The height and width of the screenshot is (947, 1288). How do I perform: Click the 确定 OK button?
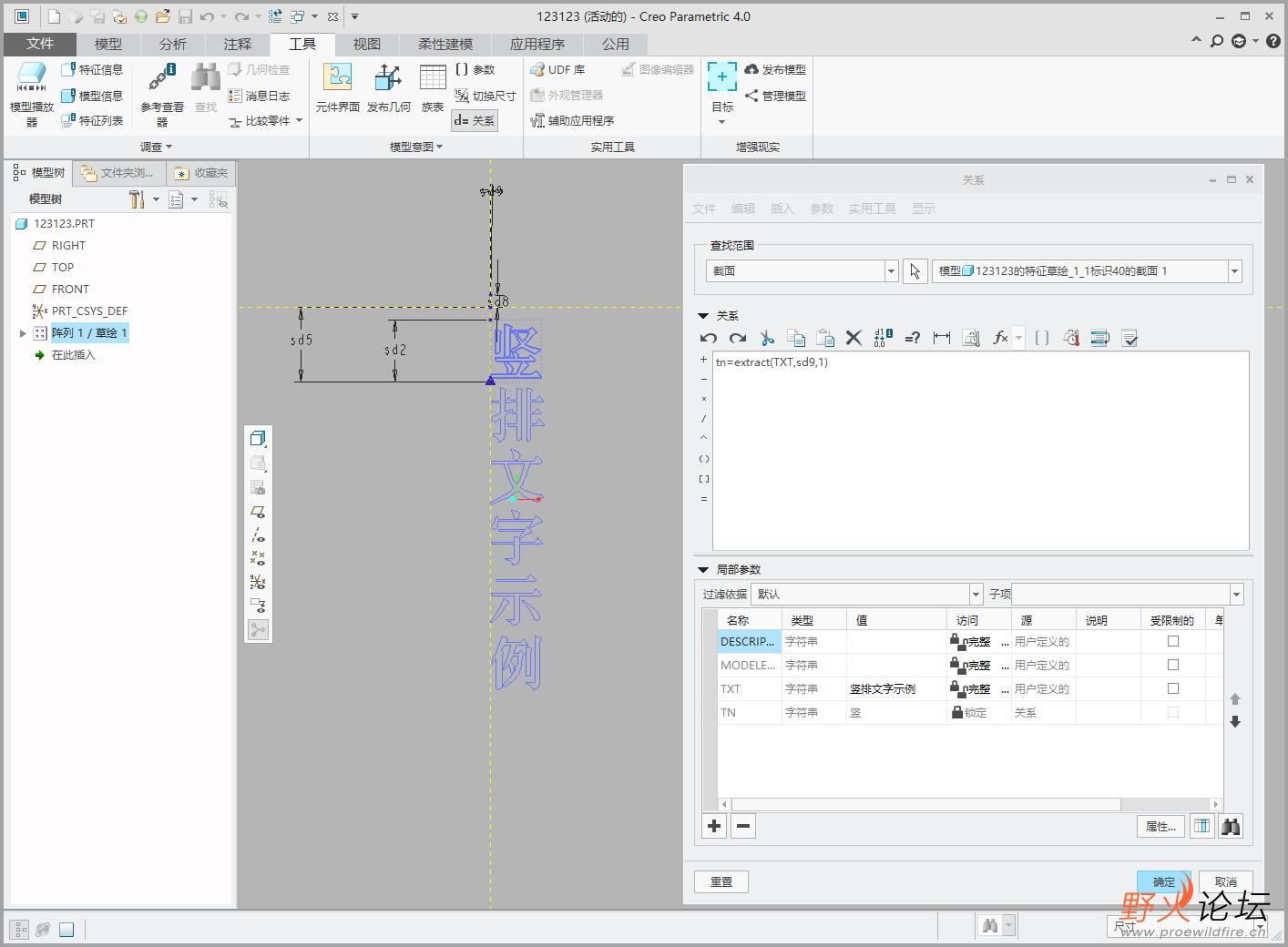click(1164, 881)
